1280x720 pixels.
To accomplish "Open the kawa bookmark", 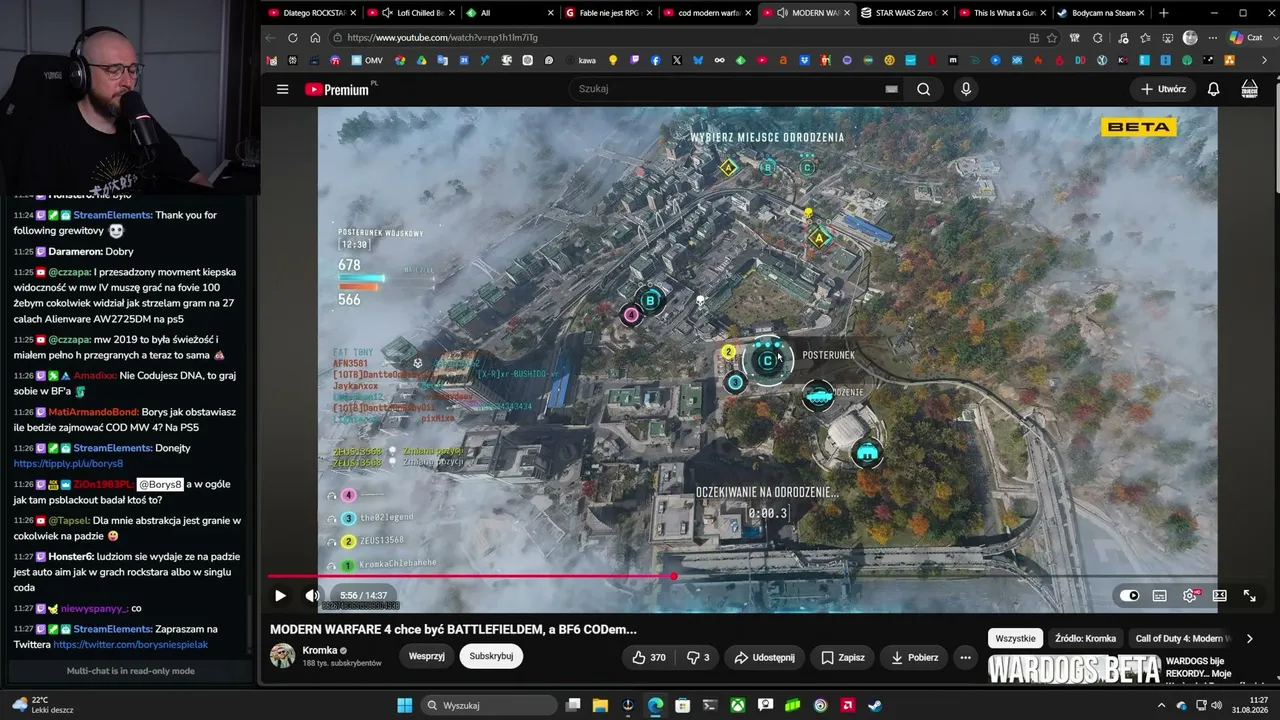I will pos(580,61).
